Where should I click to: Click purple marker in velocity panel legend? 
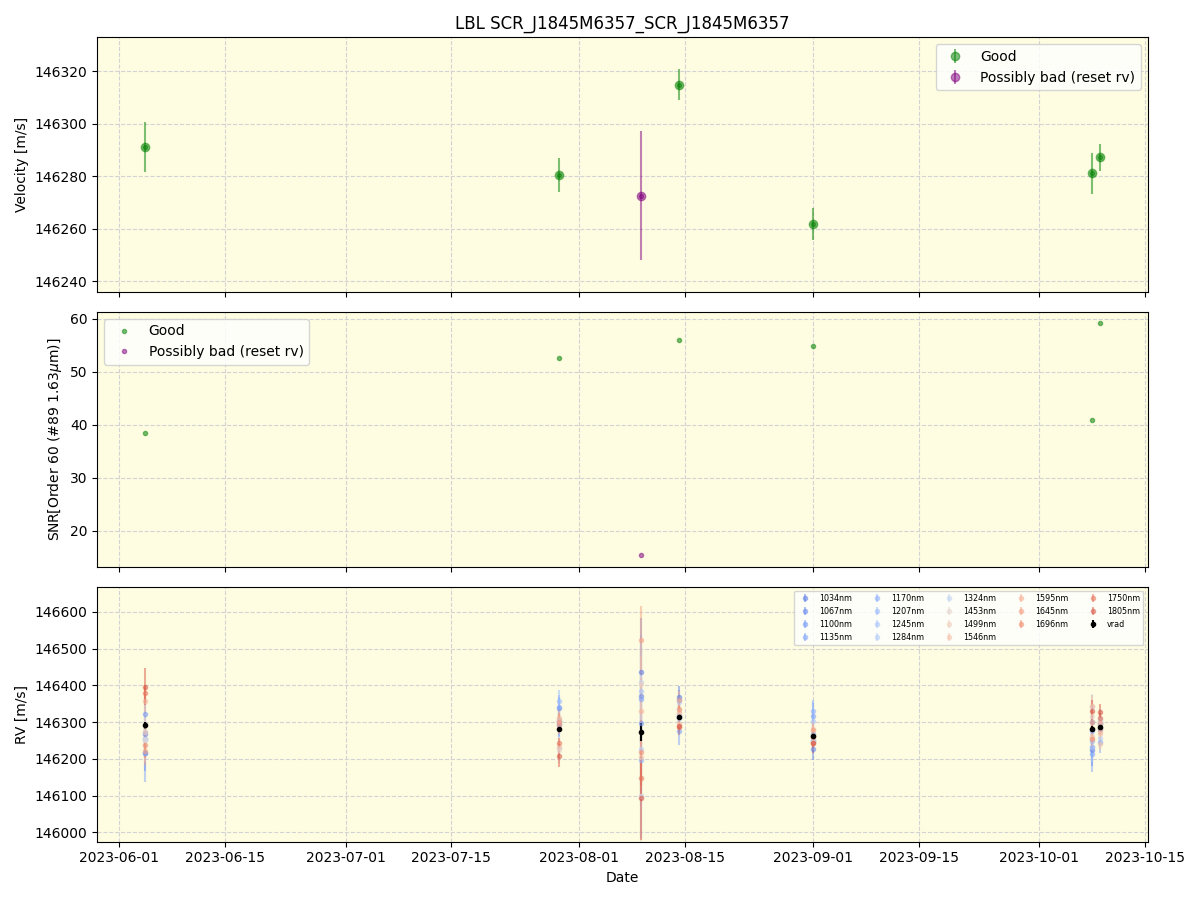[x=955, y=77]
